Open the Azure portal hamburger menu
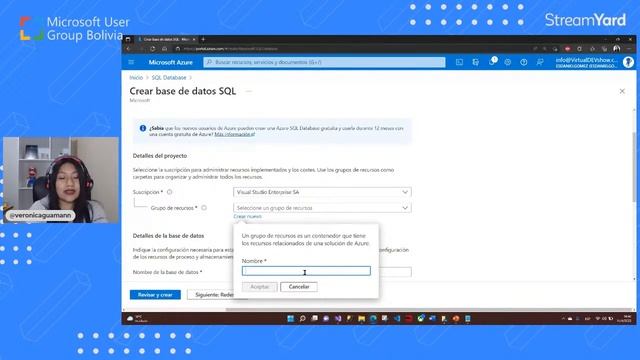 tap(131, 62)
